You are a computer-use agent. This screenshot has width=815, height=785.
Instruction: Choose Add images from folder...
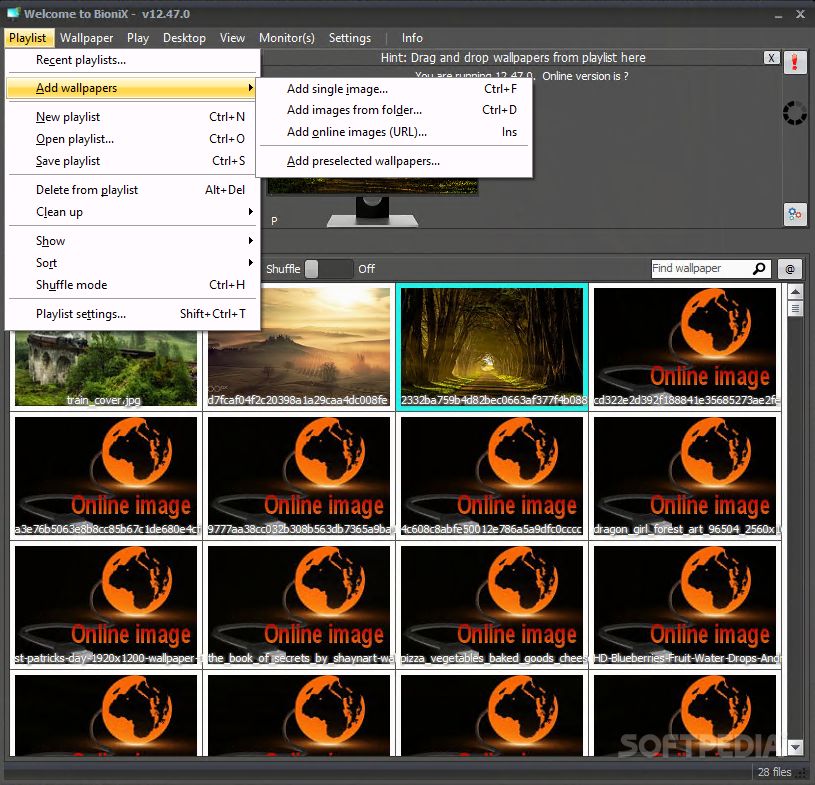(393, 110)
